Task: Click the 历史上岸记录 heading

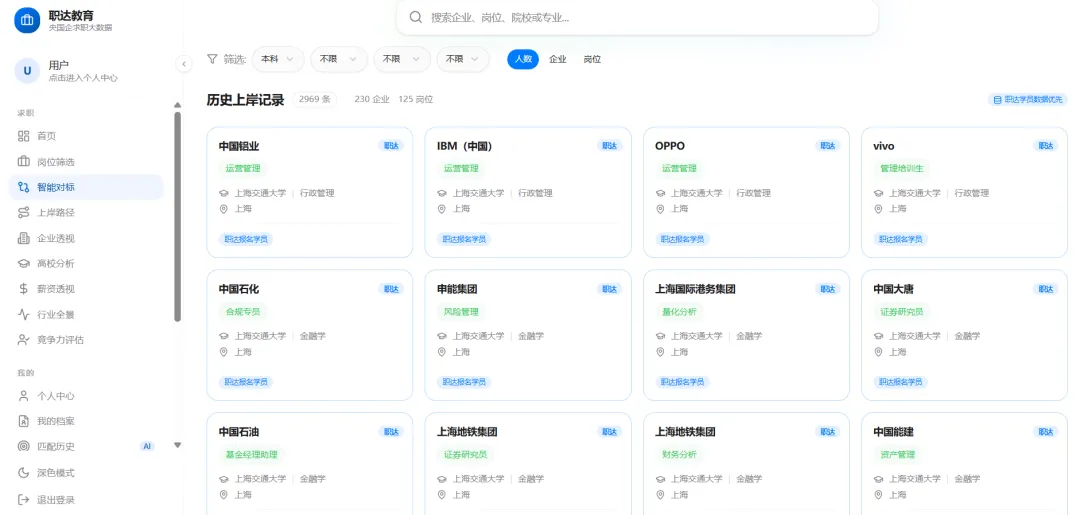Action: (x=245, y=100)
